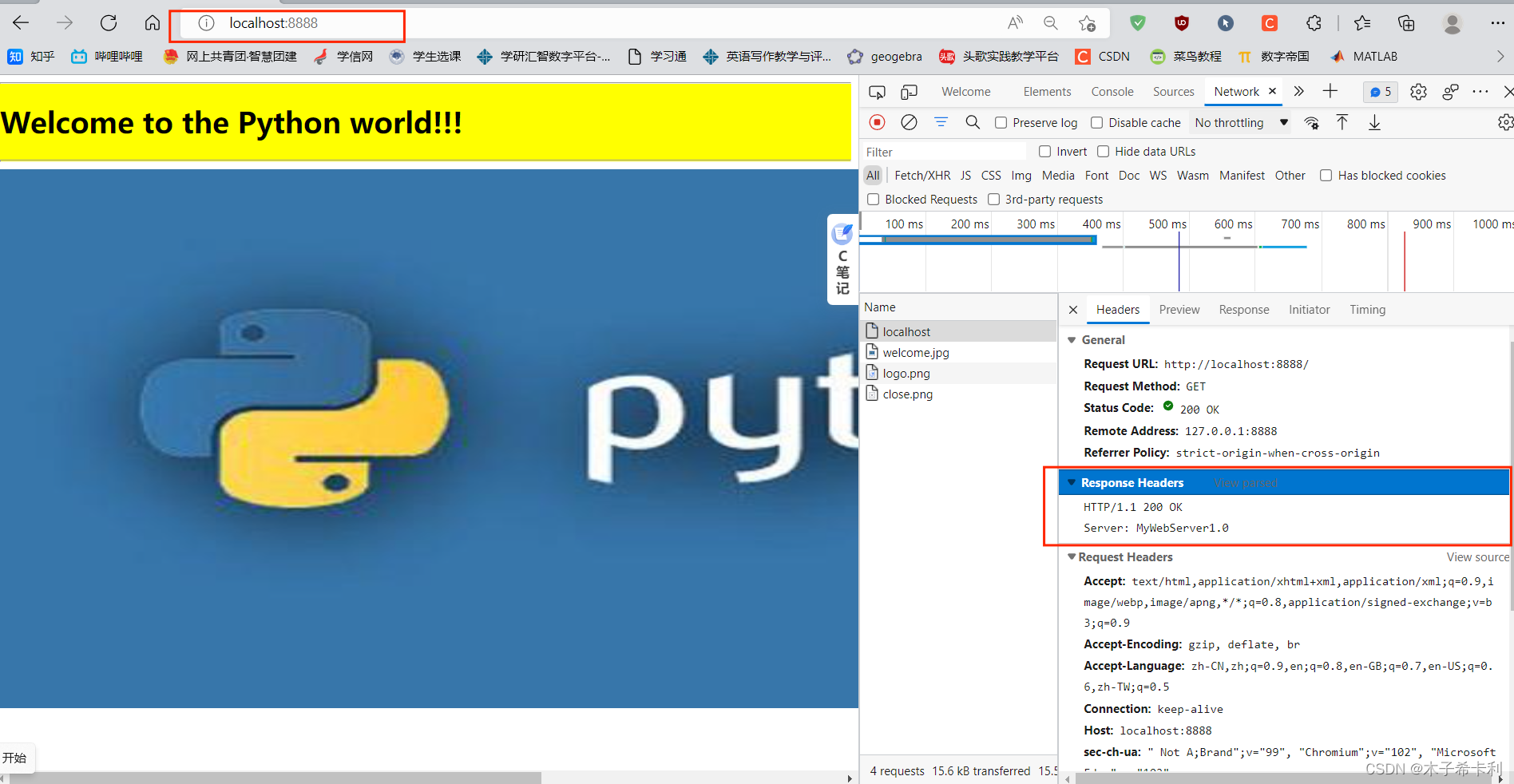
Task: Select logo.png request row
Action: pyautogui.click(x=958, y=374)
